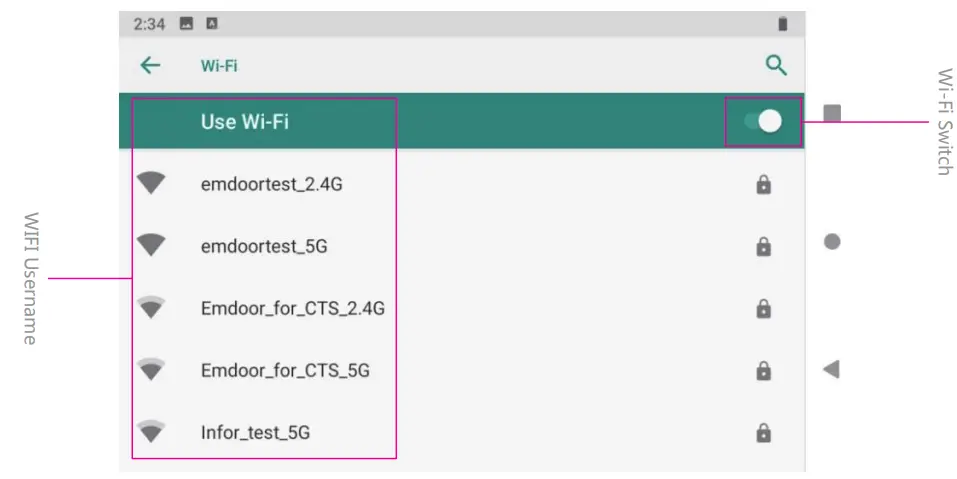
Task: Toggle the Use Wi-Fi switch off
Action: pos(764,121)
